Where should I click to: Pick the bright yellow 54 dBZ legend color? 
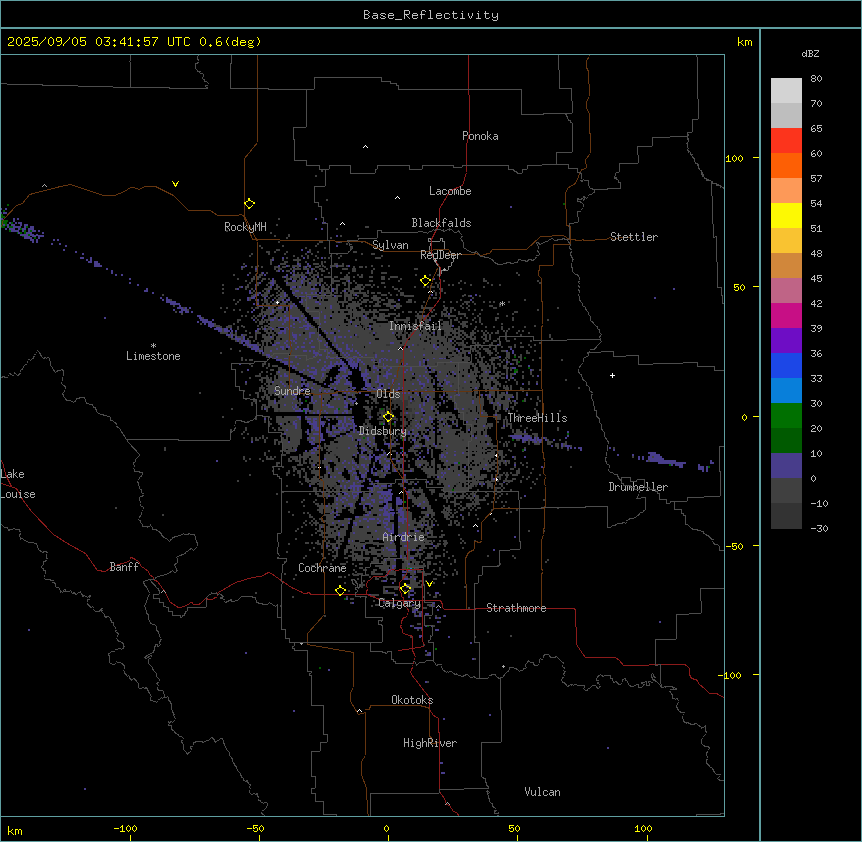click(x=786, y=215)
